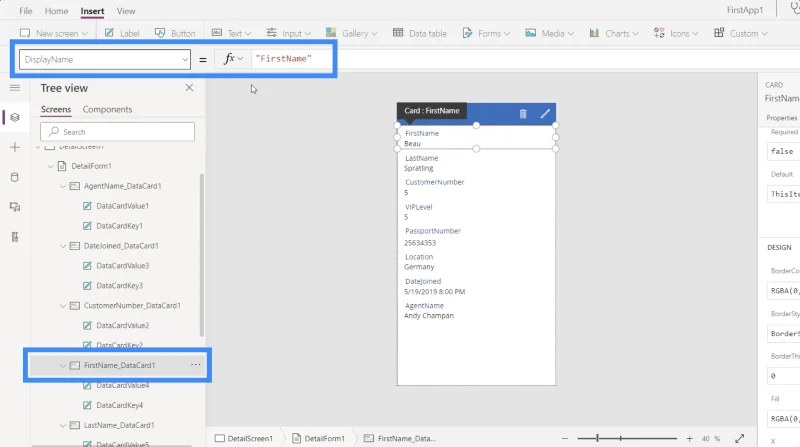The image size is (800, 447).
Task: Zoom out with the minus button
Action: coord(565,438)
